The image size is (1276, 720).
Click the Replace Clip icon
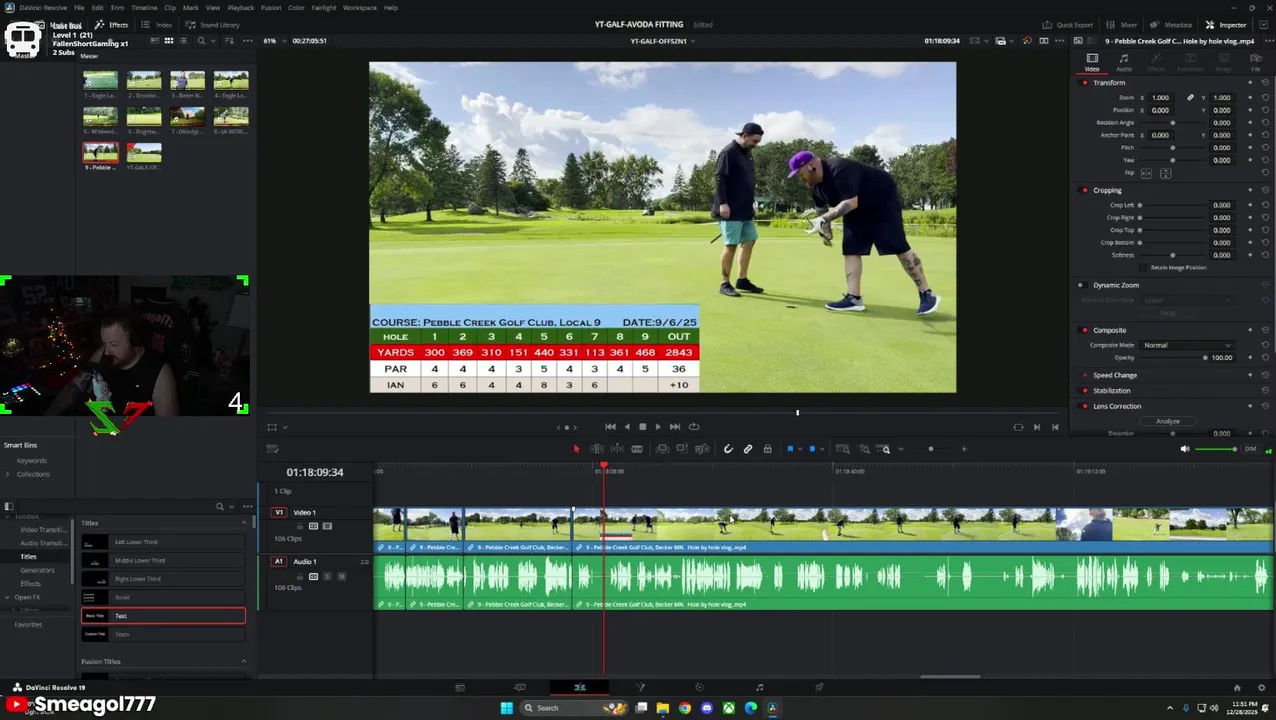click(702, 449)
